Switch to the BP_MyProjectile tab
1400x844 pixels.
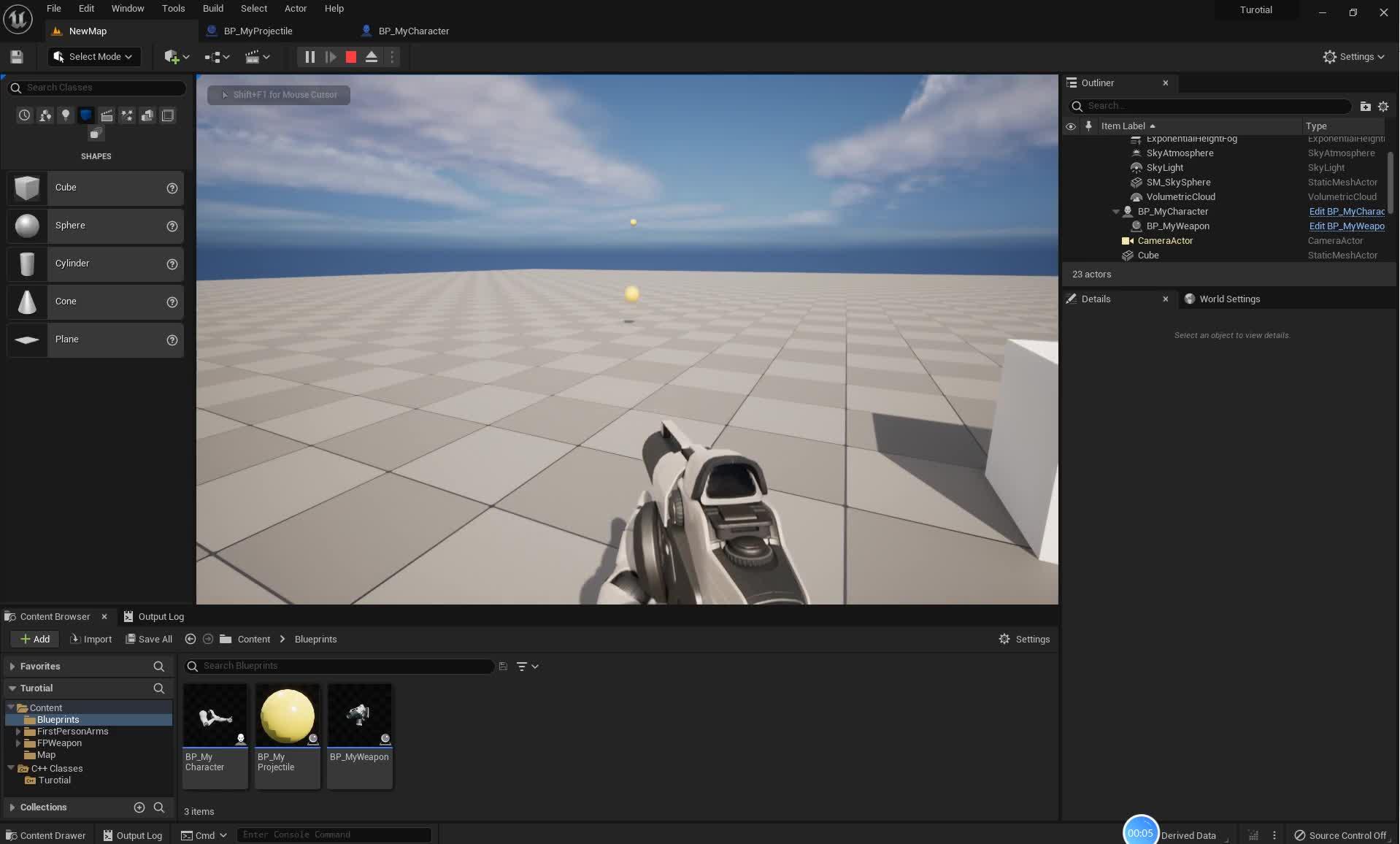click(x=258, y=31)
